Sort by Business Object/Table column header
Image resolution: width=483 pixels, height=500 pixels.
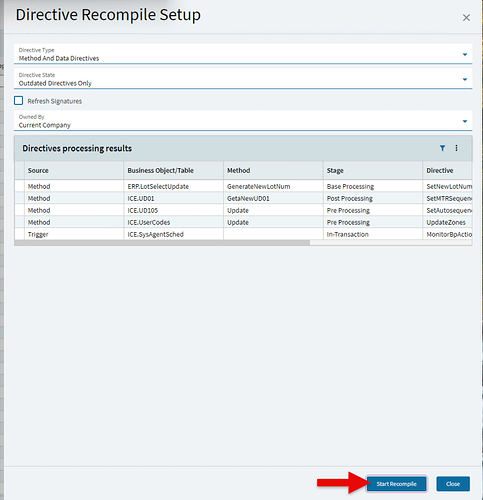coord(173,170)
